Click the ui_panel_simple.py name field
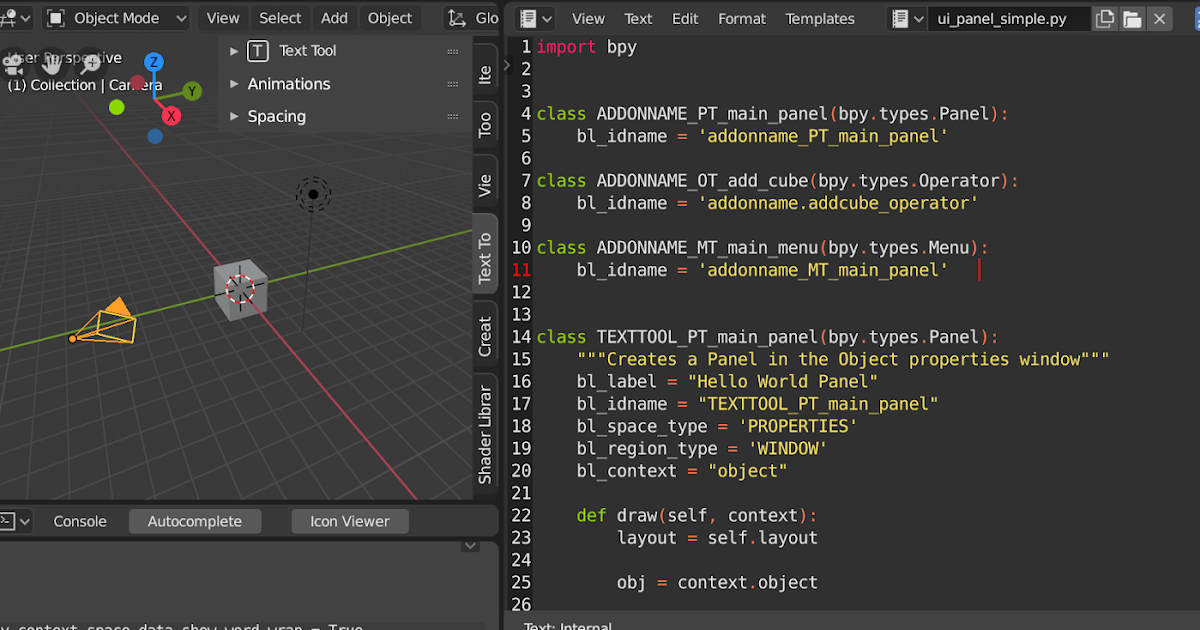This screenshot has width=1200, height=630. (x=1008, y=18)
